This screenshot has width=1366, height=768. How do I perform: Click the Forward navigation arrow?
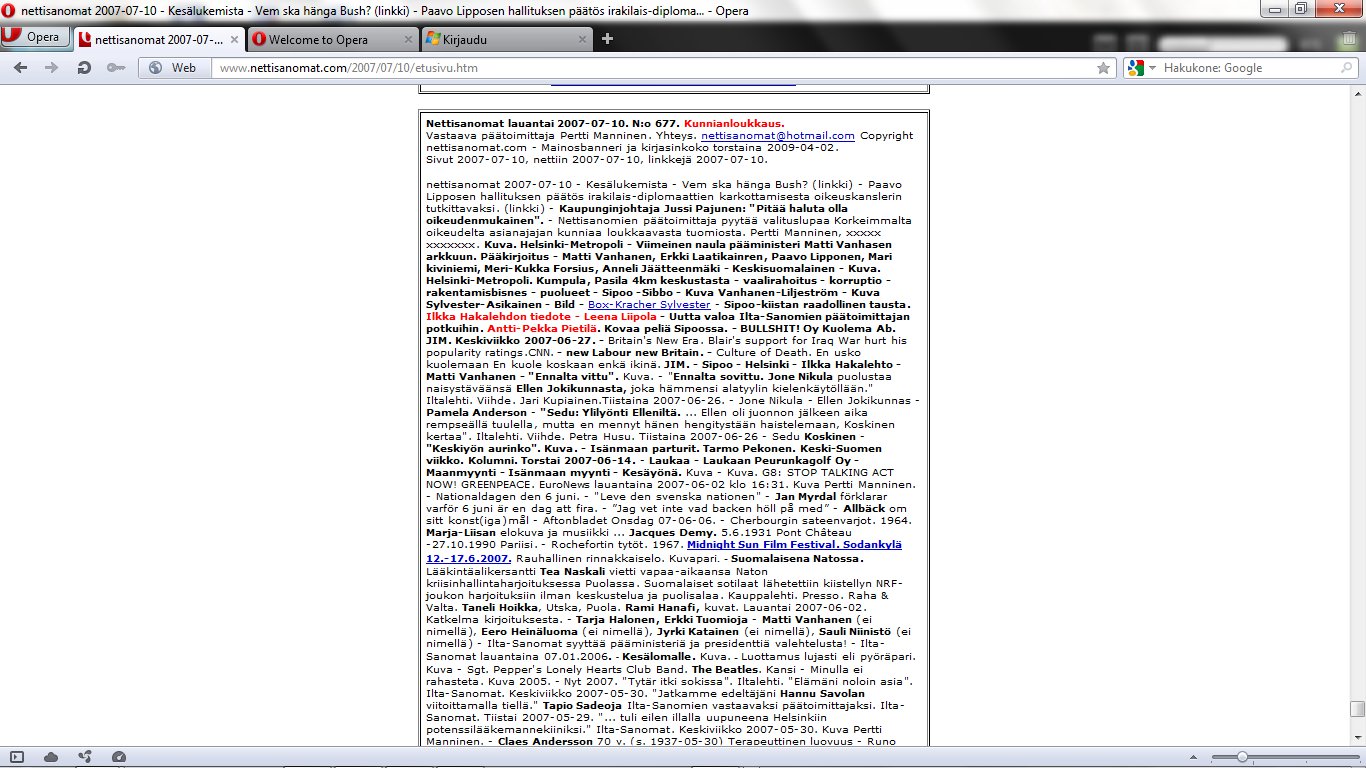(51, 68)
